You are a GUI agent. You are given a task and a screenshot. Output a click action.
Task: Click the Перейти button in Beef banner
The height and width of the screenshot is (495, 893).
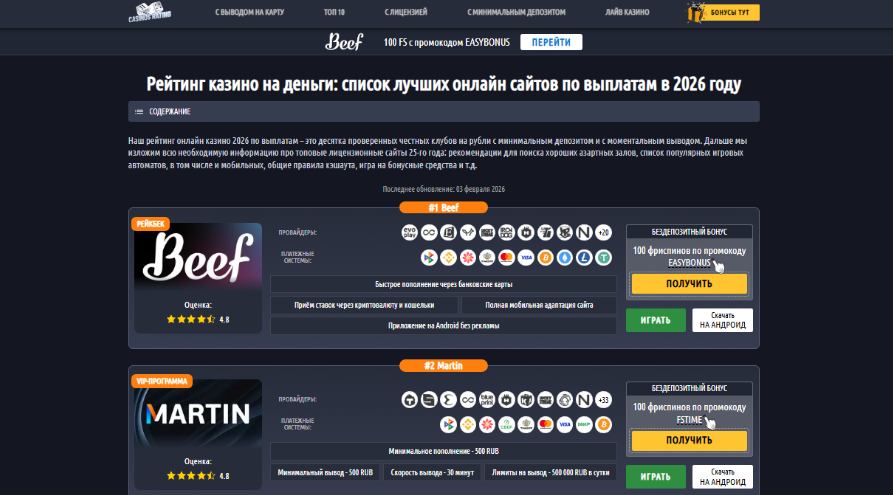pyautogui.click(x=551, y=42)
